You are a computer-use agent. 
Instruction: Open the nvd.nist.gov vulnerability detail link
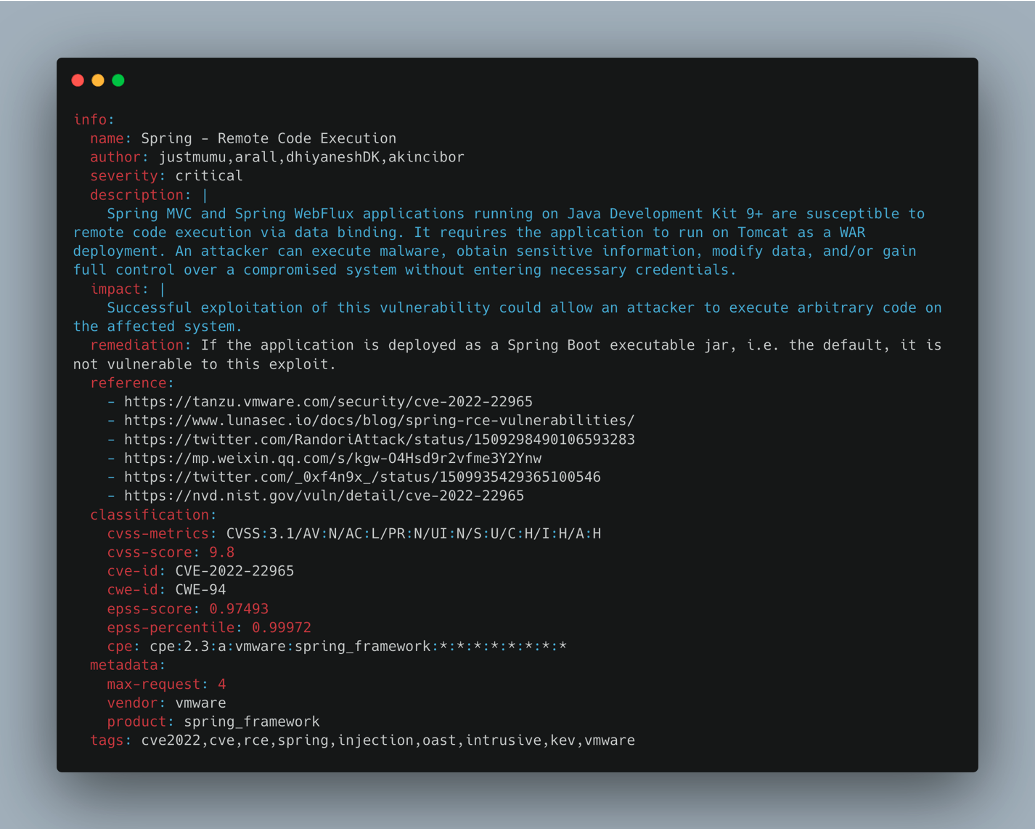[x=324, y=495]
